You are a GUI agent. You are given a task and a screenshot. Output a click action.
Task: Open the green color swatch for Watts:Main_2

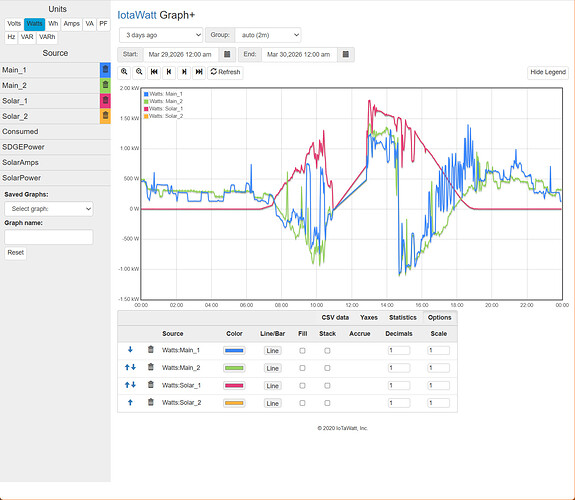click(234, 368)
